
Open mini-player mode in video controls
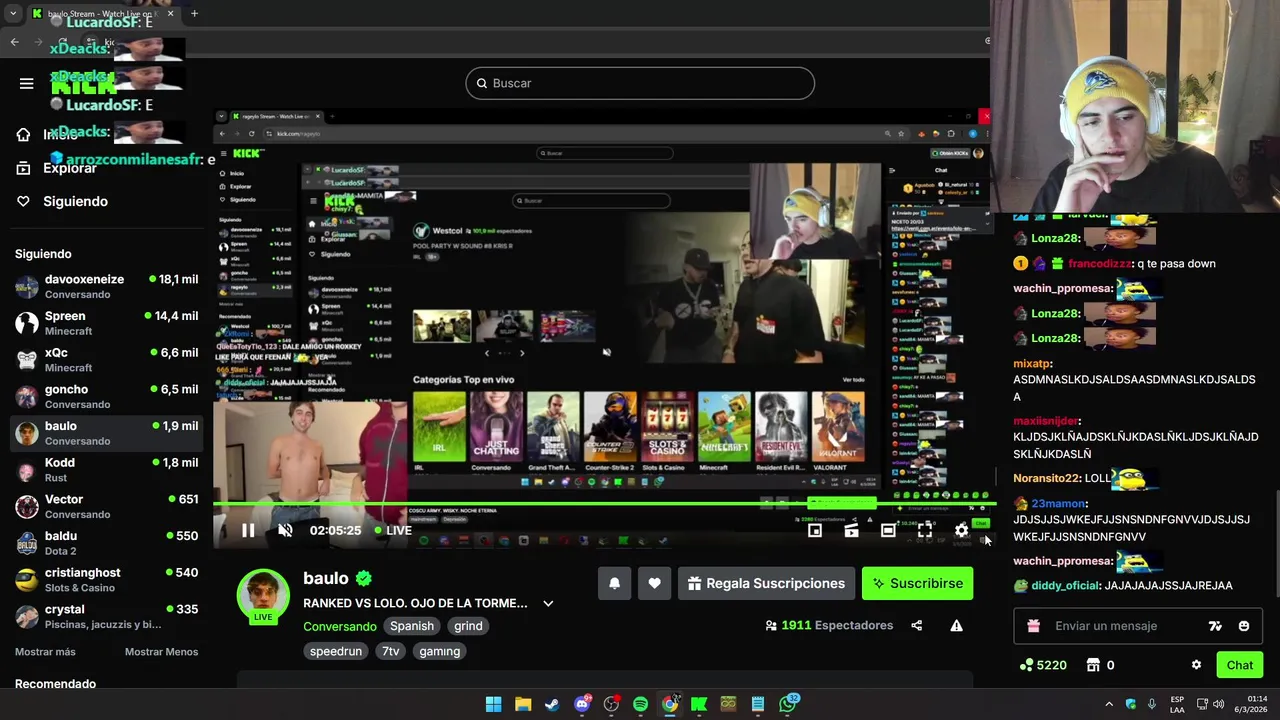click(x=815, y=530)
